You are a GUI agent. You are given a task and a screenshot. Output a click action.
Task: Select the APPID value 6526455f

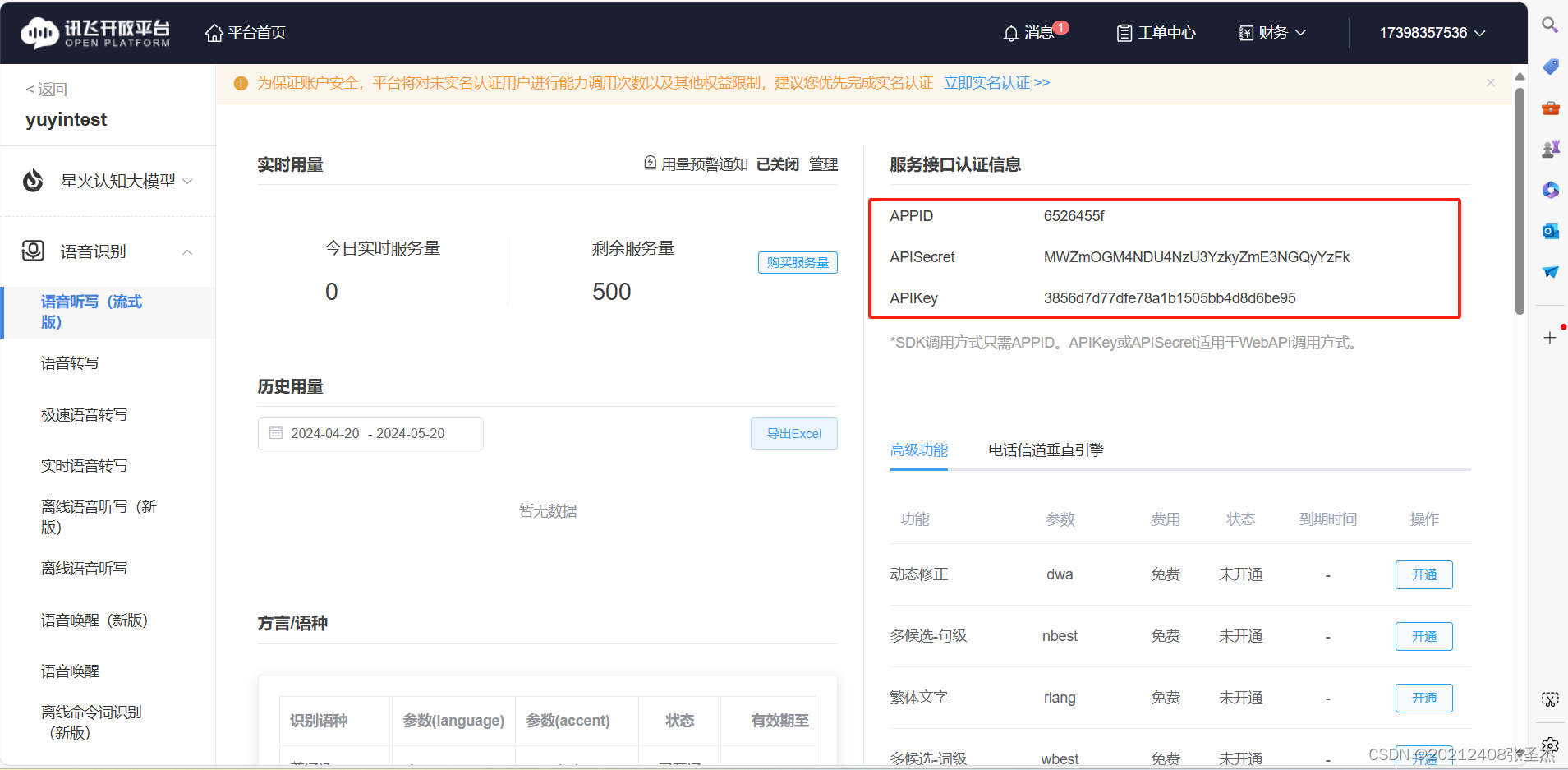1074,216
